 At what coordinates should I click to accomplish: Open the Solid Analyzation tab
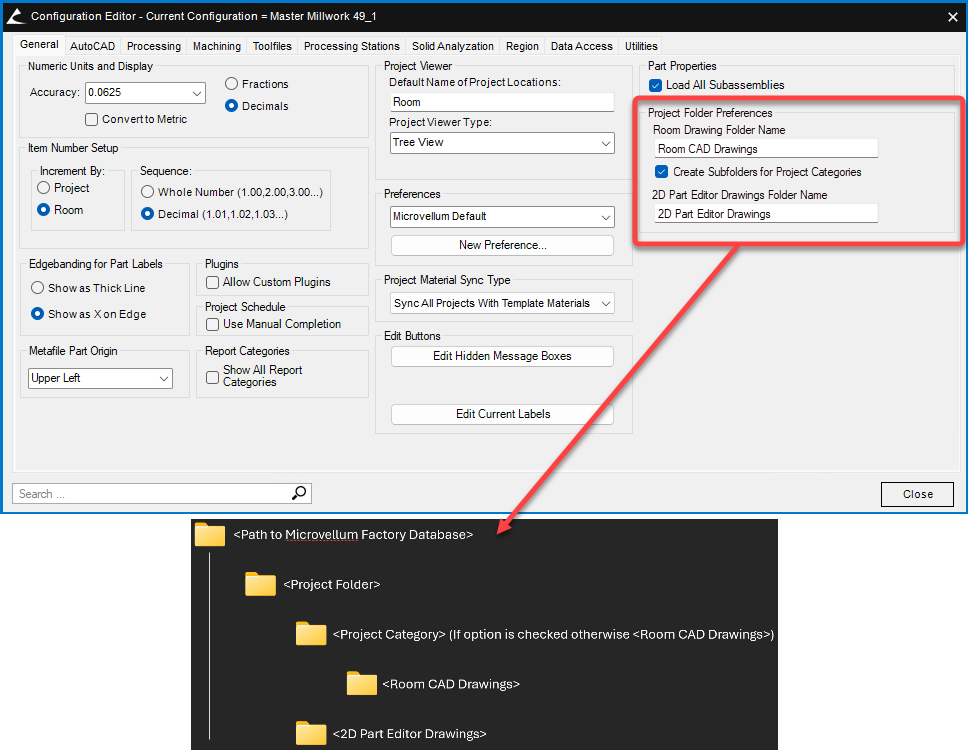(453, 46)
